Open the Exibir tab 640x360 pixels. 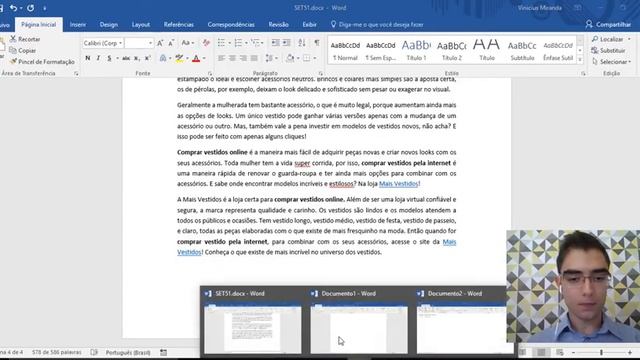(x=309, y=24)
